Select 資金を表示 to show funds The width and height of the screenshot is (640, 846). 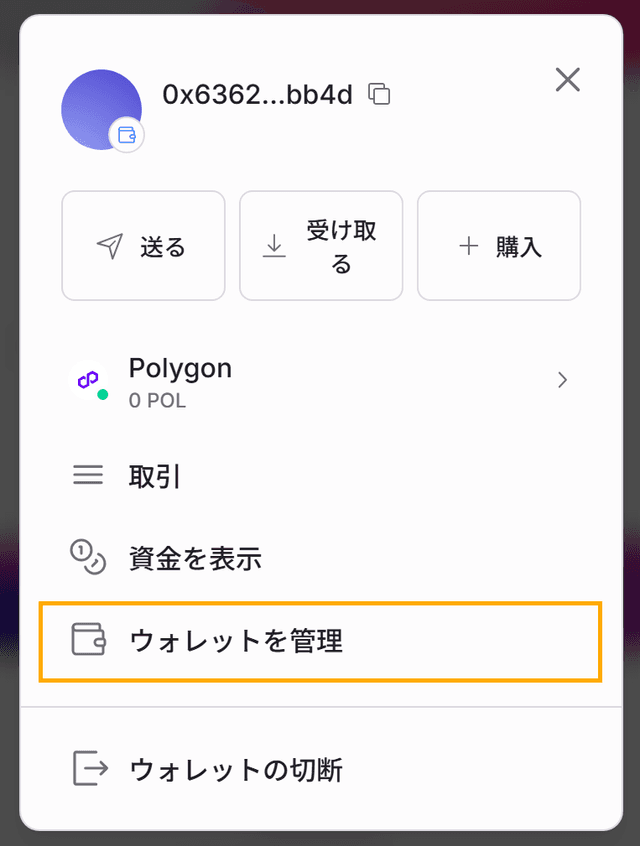195,558
